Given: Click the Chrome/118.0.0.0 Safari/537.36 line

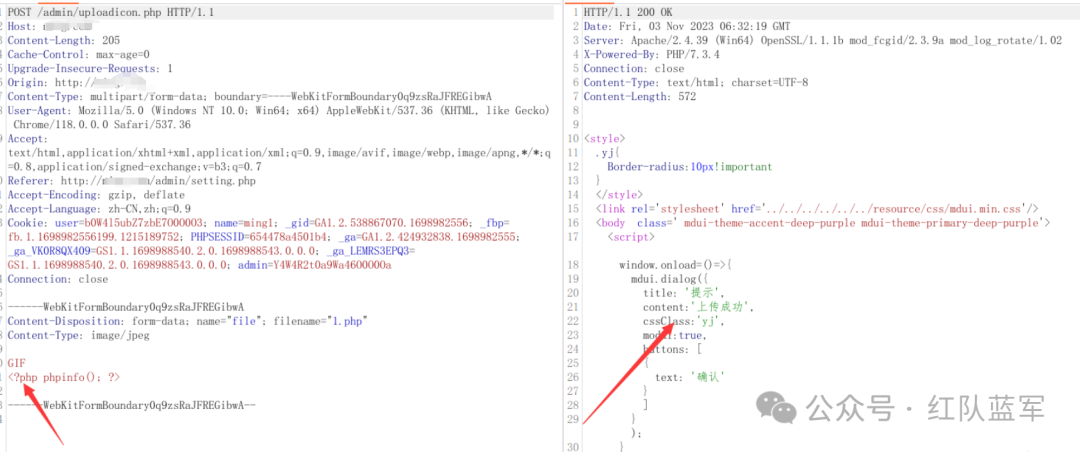Looking at the screenshot, I should pyautogui.click(x=102, y=125).
